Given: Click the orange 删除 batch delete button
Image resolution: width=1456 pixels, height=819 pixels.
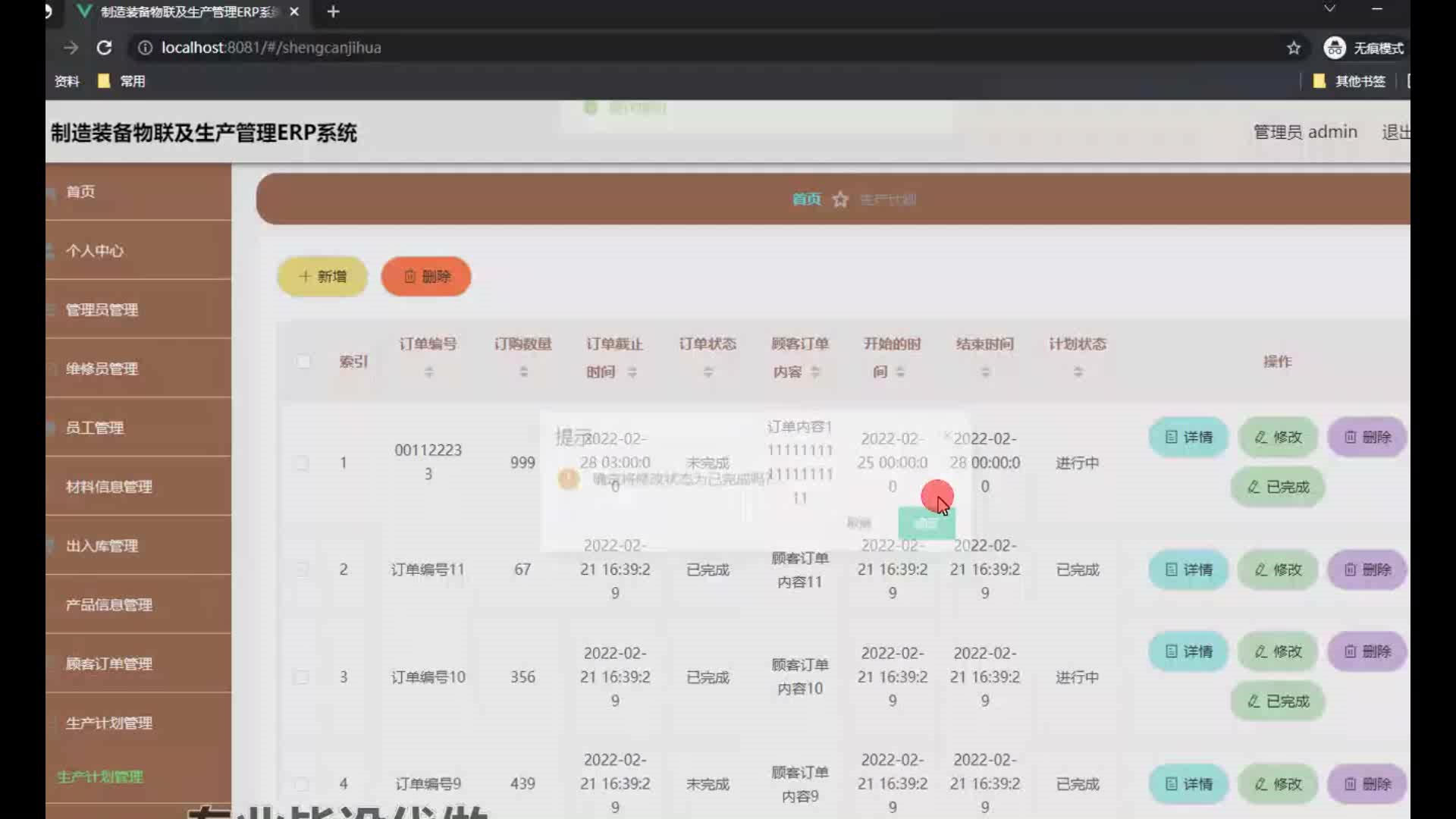Looking at the screenshot, I should [426, 277].
